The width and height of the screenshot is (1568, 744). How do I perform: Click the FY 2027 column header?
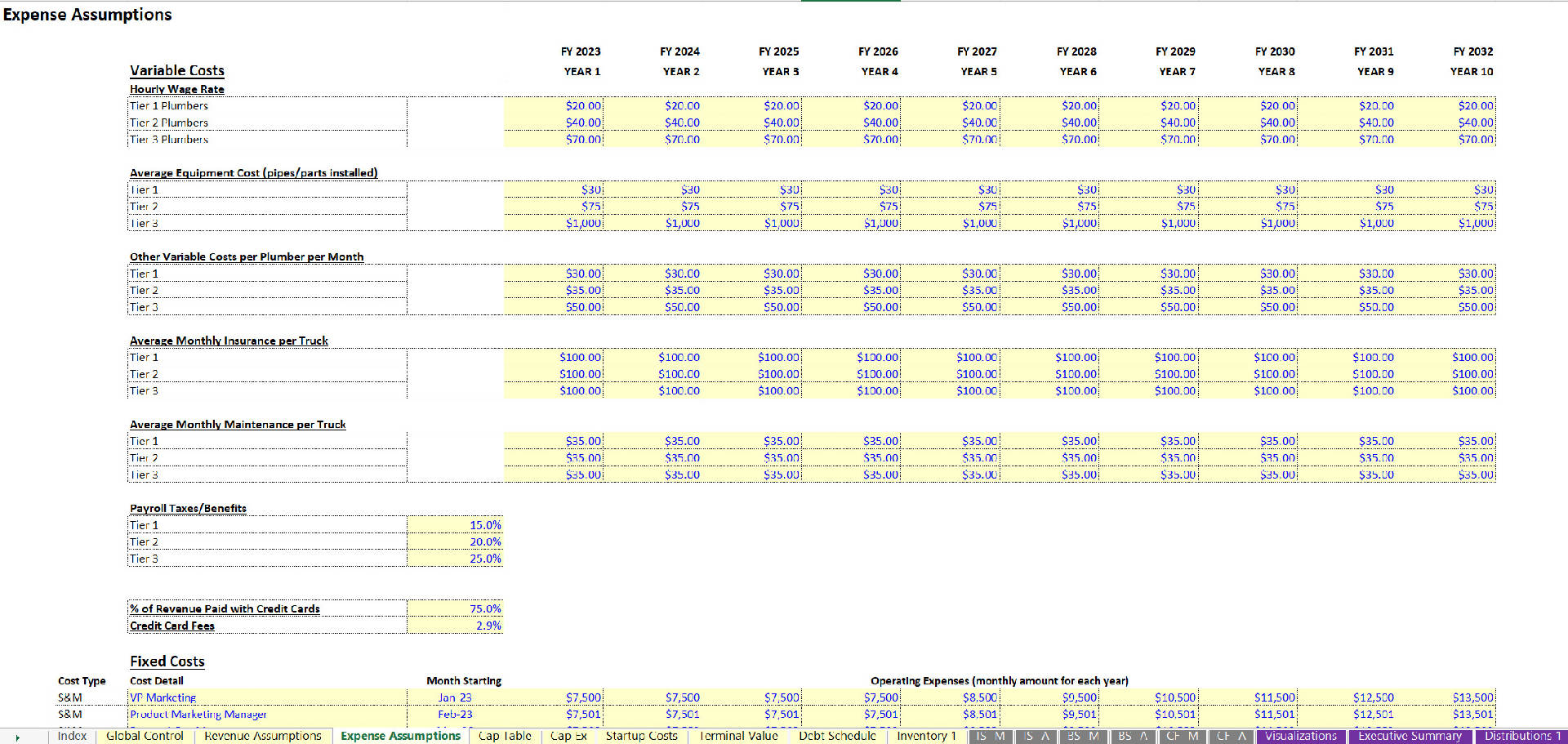(977, 51)
